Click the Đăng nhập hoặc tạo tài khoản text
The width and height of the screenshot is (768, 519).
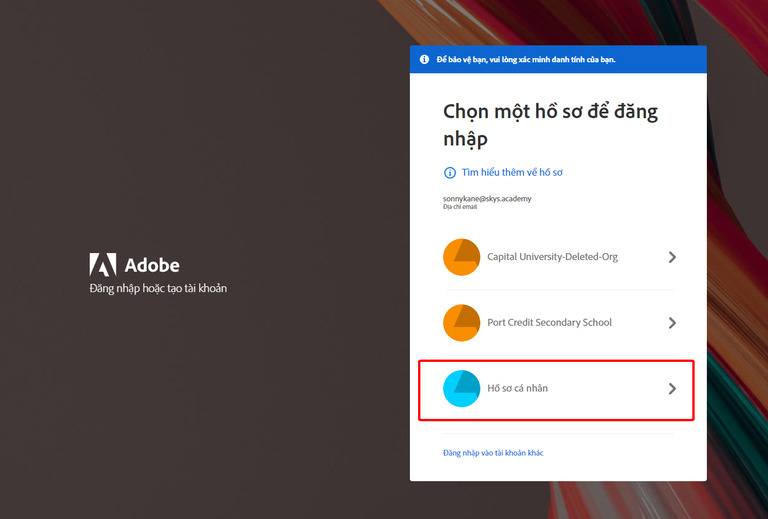(x=158, y=288)
